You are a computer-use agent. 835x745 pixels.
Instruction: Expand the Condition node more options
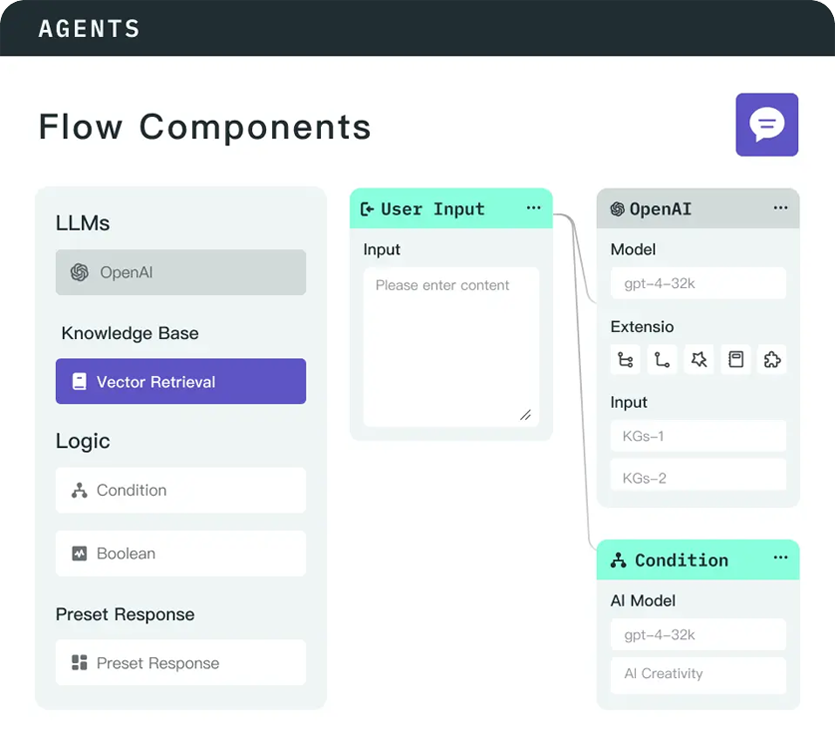click(x=780, y=558)
